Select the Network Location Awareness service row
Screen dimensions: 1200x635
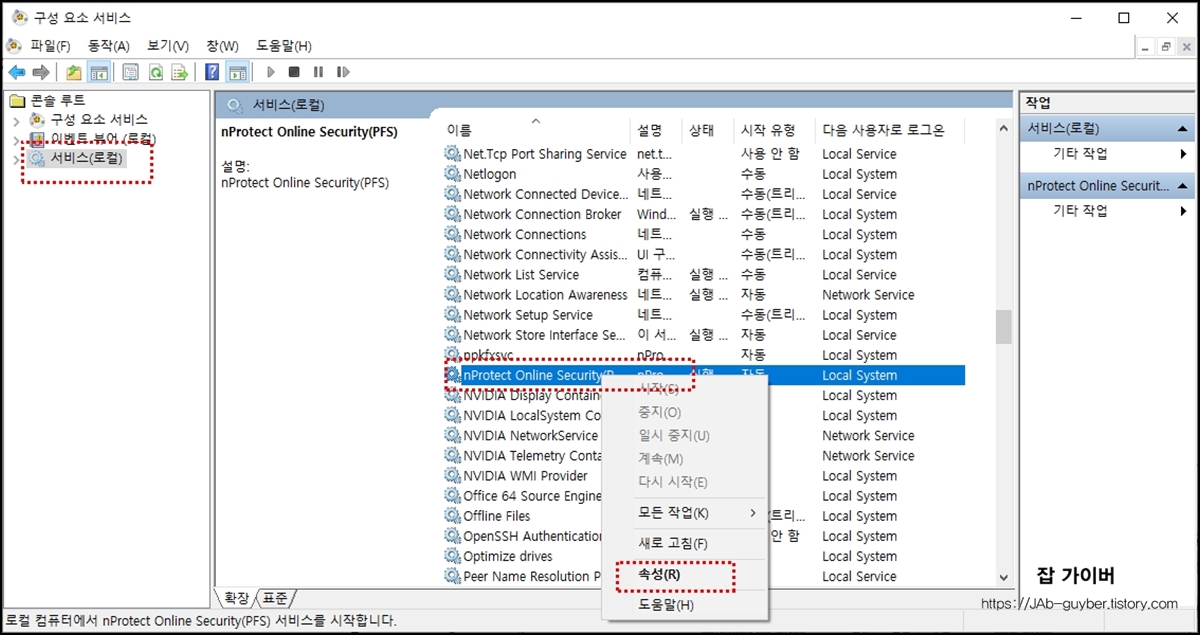[704, 295]
